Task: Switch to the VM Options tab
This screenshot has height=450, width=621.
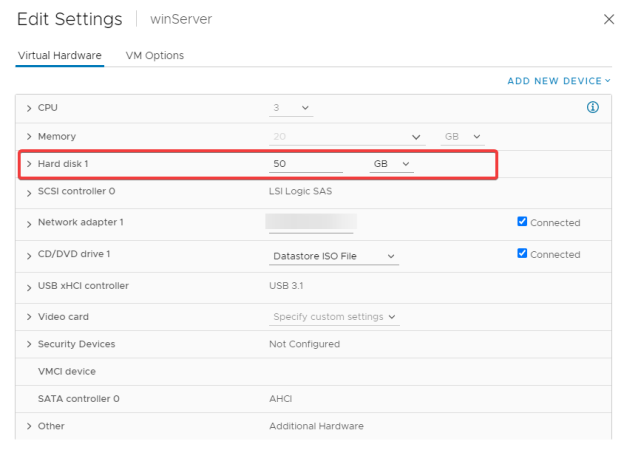Action: point(155,55)
